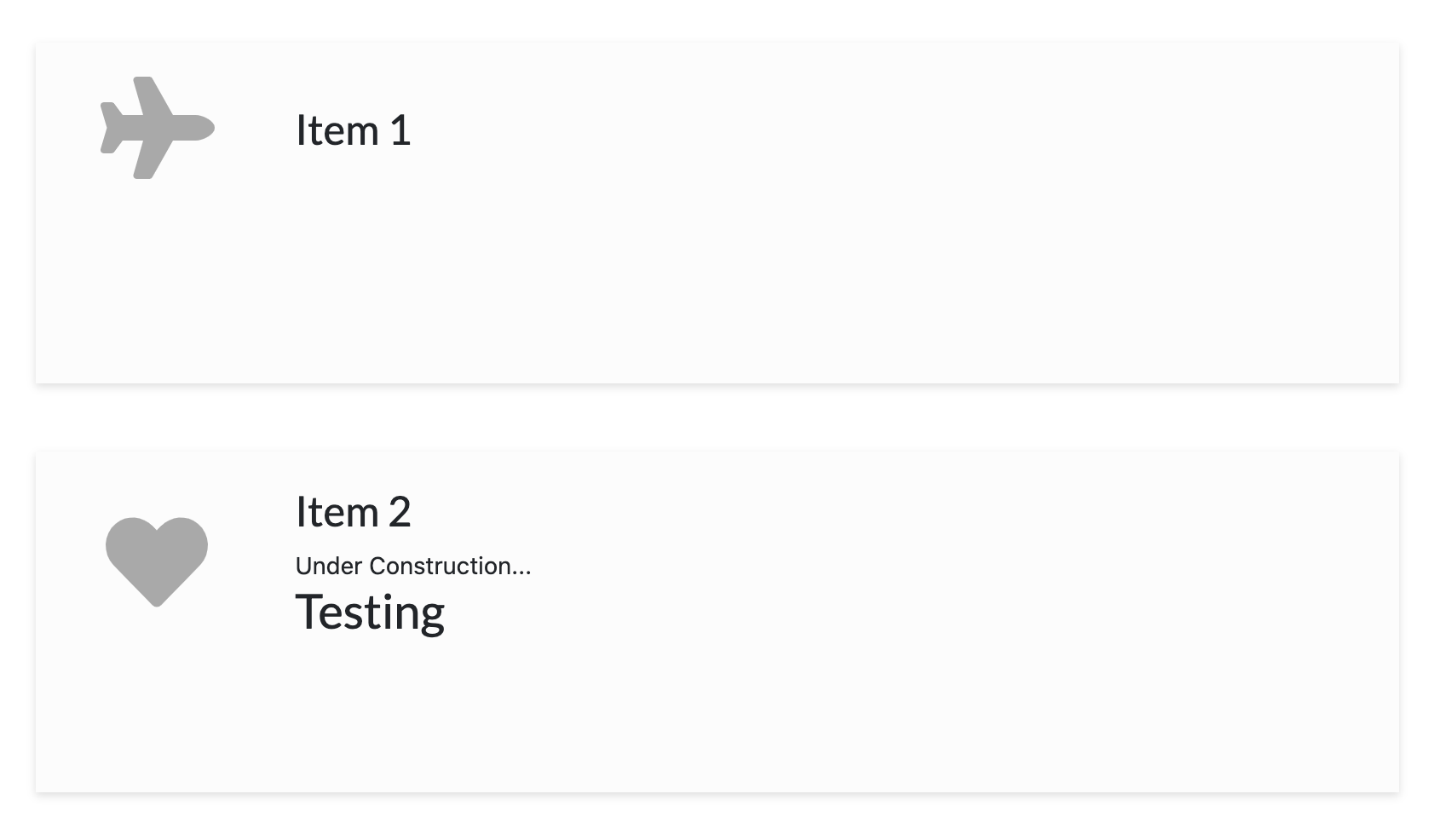Click the "Item 2" heading

(x=354, y=512)
